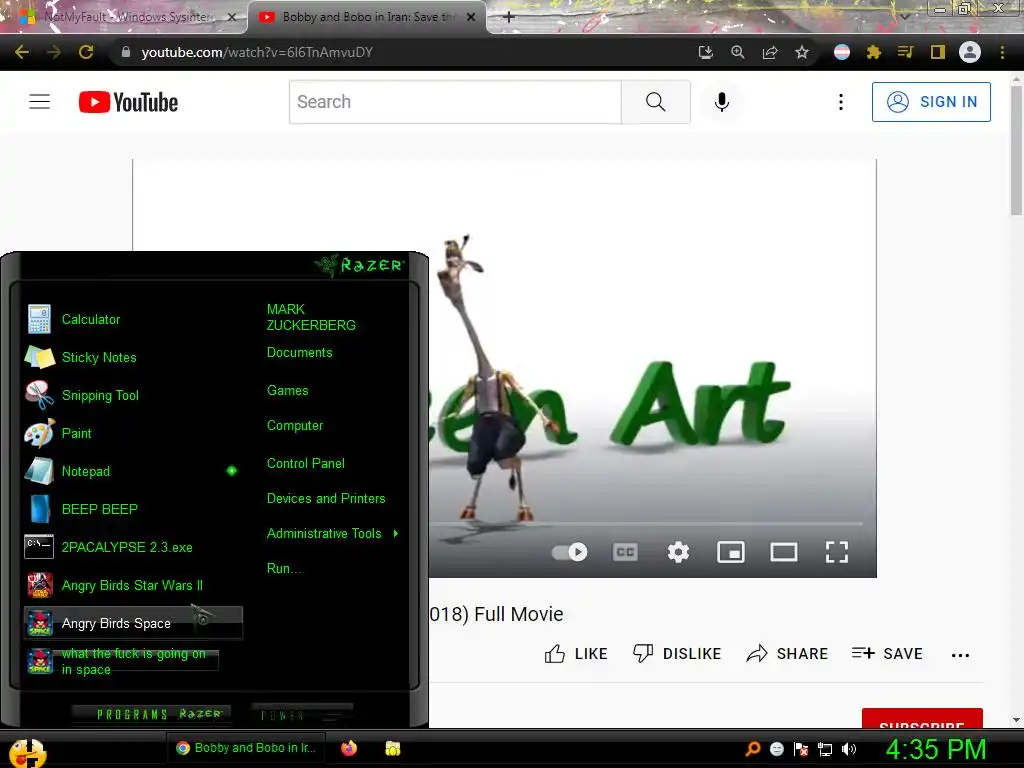The image size is (1024, 768).
Task: Reload the YouTube page
Action: click(x=86, y=52)
